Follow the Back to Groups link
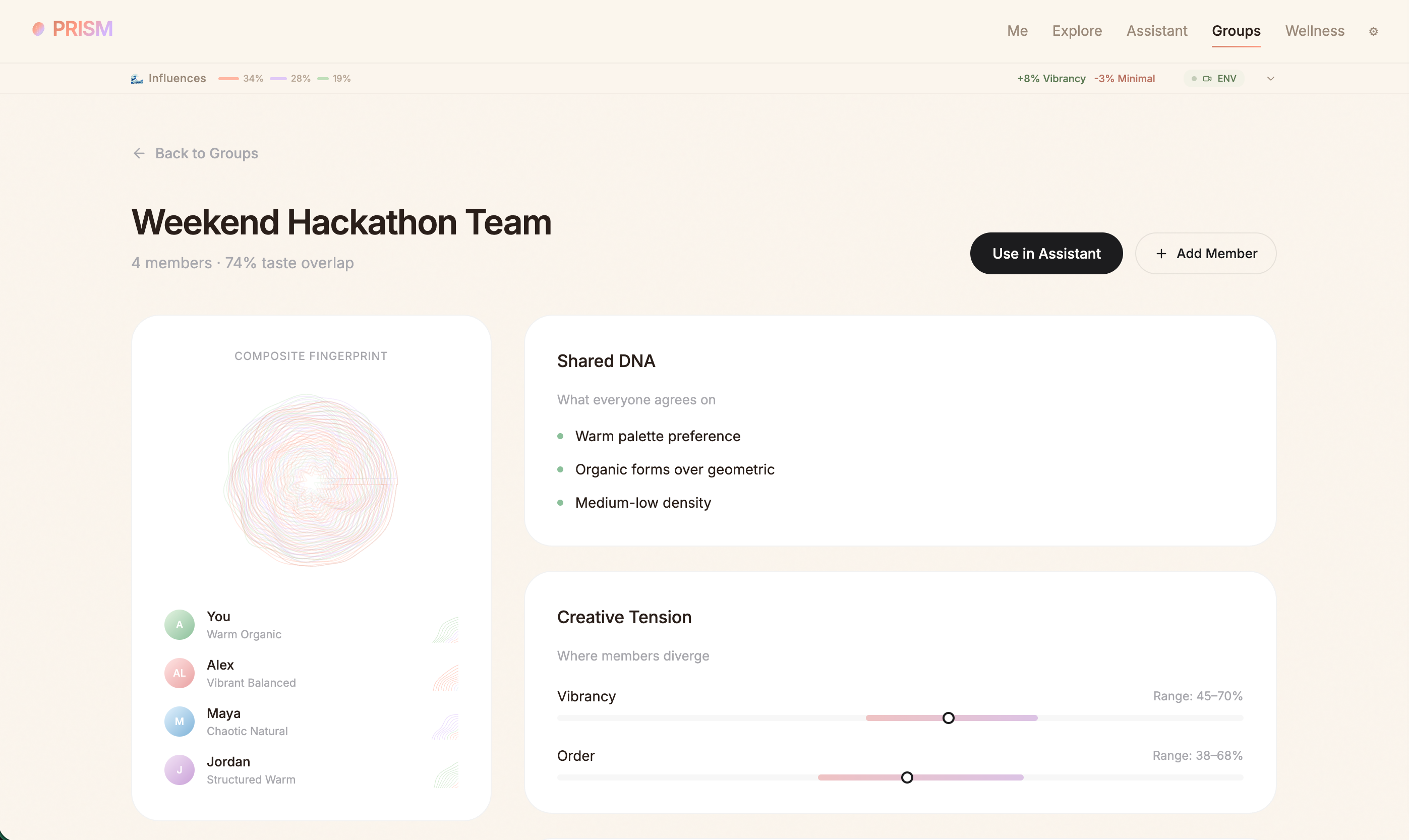The width and height of the screenshot is (1409, 840). pyautogui.click(x=206, y=153)
